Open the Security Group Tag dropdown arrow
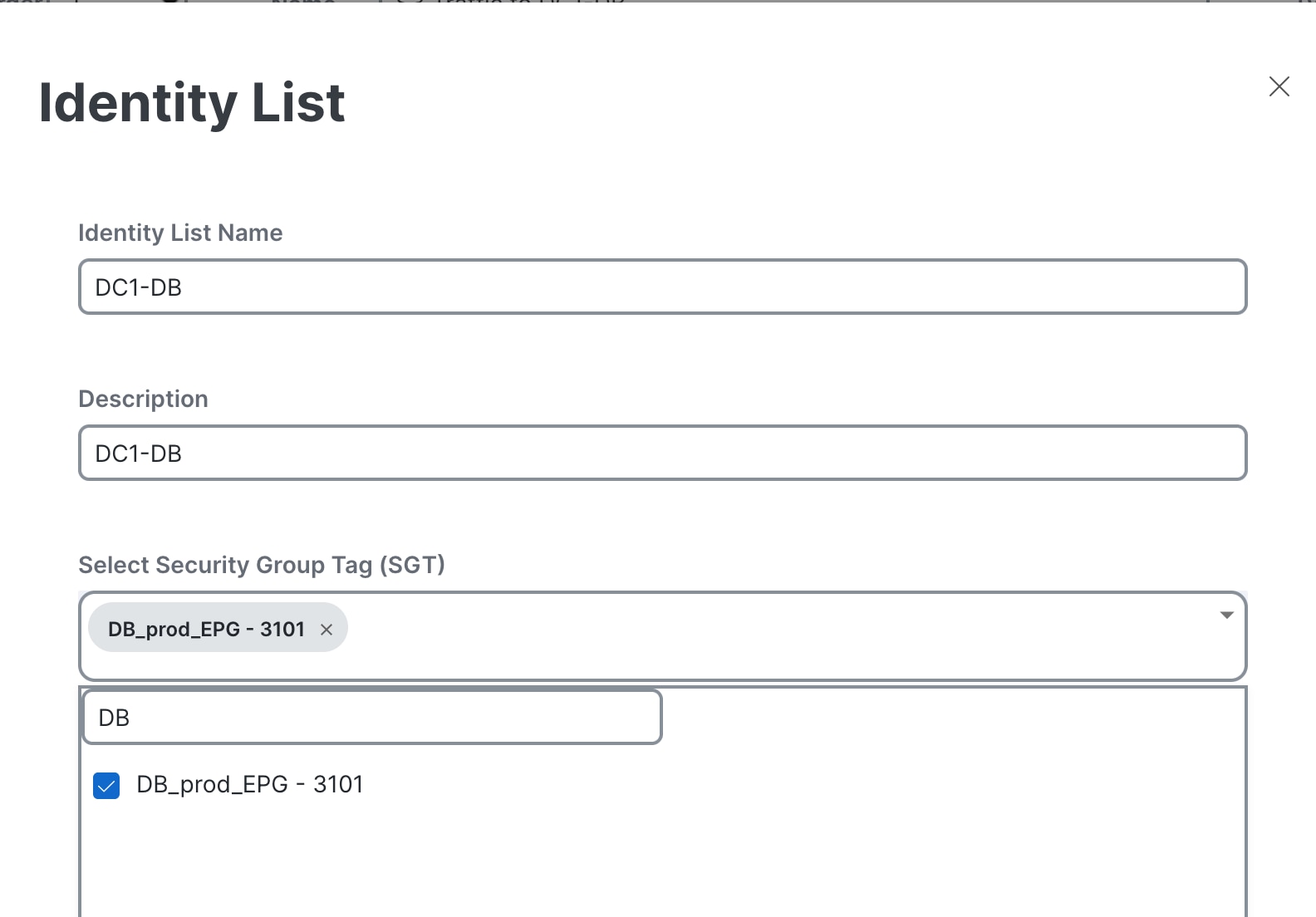Viewport: 1316px width, 917px height. click(1226, 615)
